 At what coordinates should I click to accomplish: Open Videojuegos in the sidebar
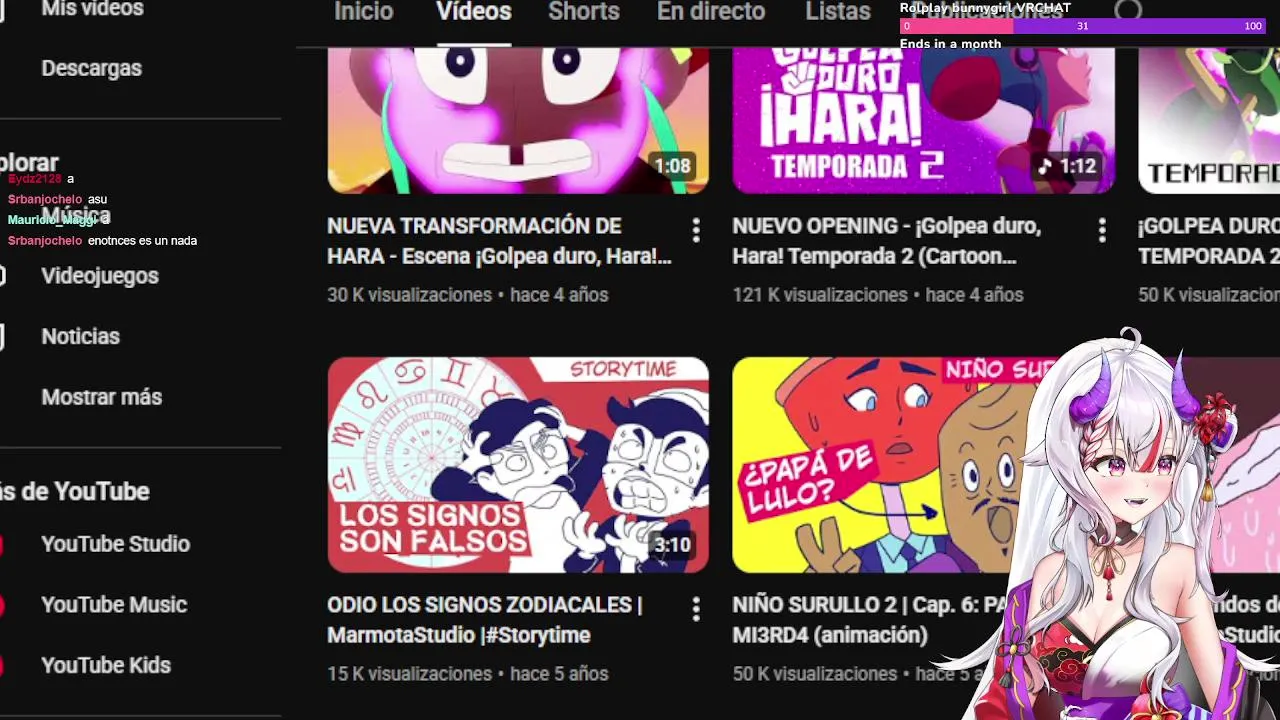pyautogui.click(x=99, y=276)
